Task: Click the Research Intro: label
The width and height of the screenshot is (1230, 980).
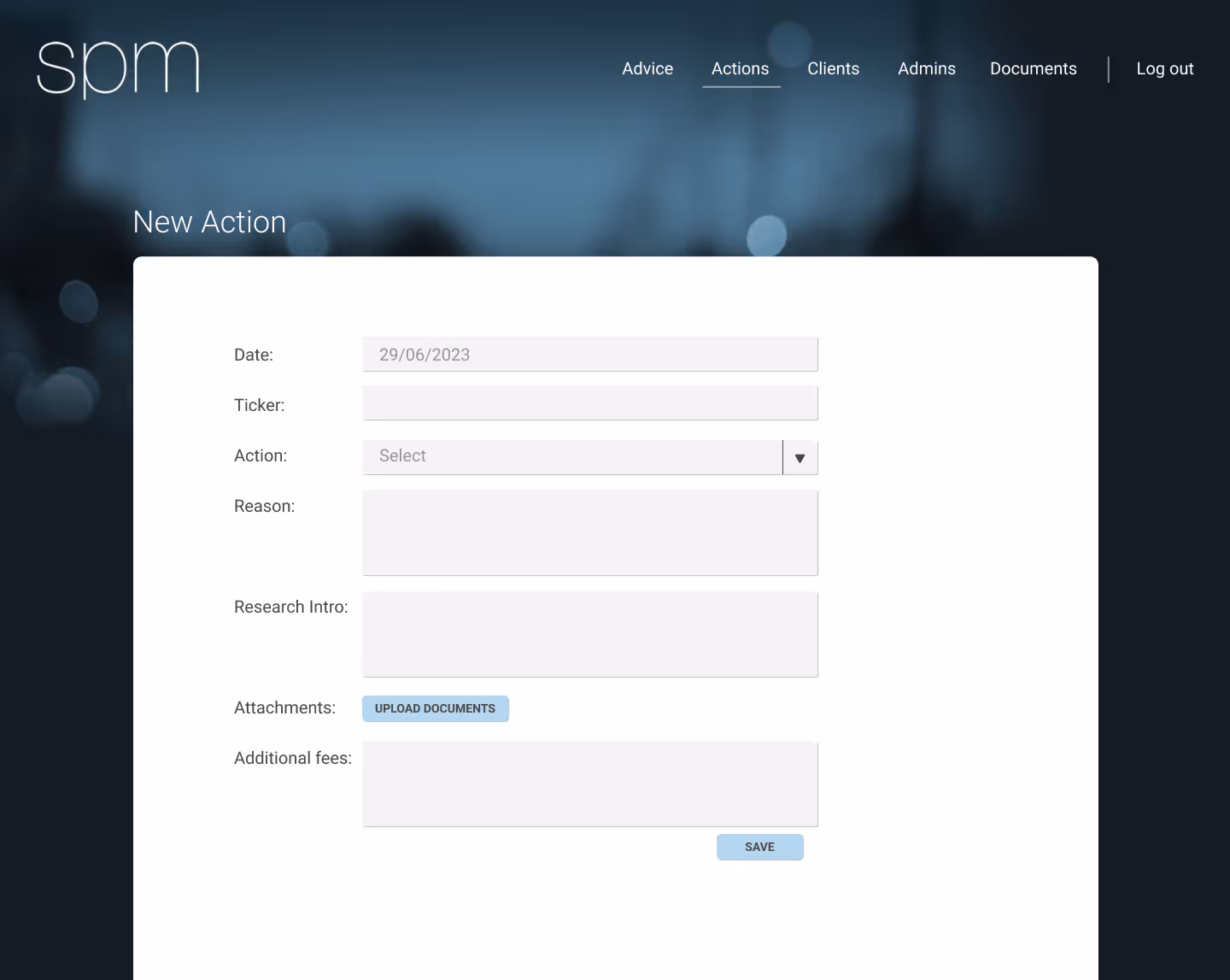Action: click(x=291, y=607)
